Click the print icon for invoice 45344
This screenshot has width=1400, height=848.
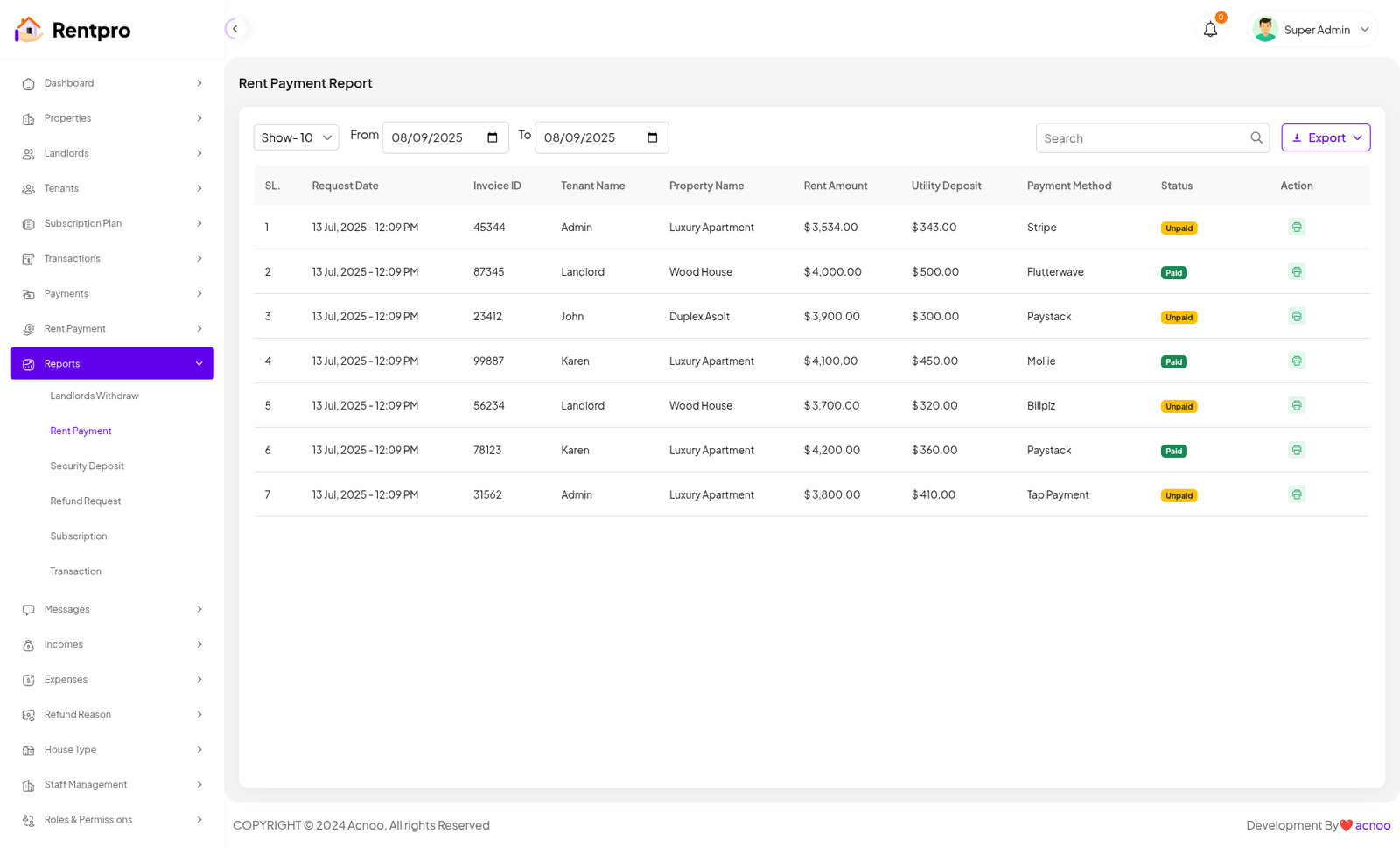(x=1296, y=228)
